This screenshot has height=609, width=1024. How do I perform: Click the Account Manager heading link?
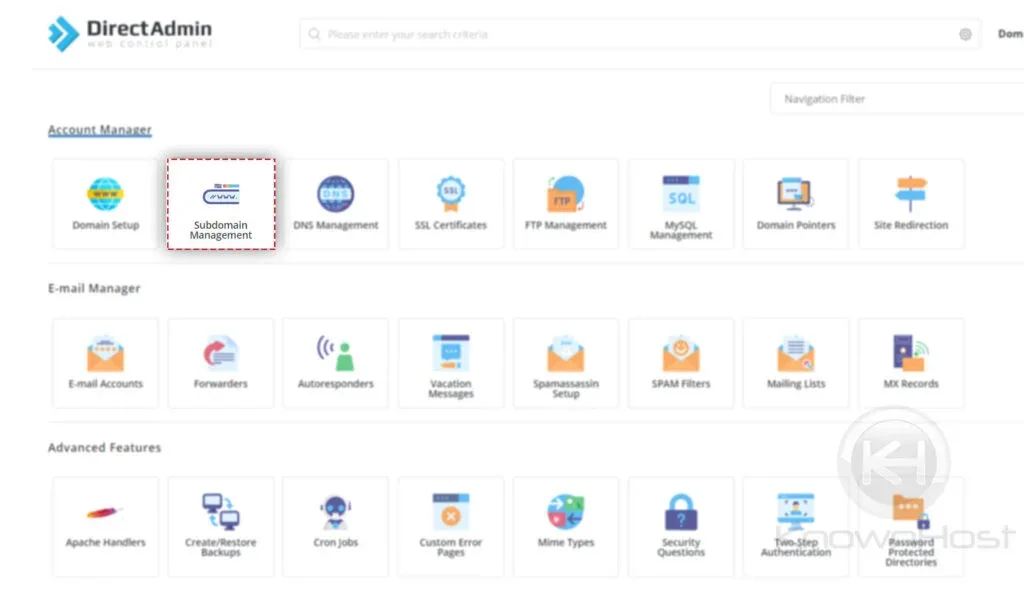tap(99, 130)
